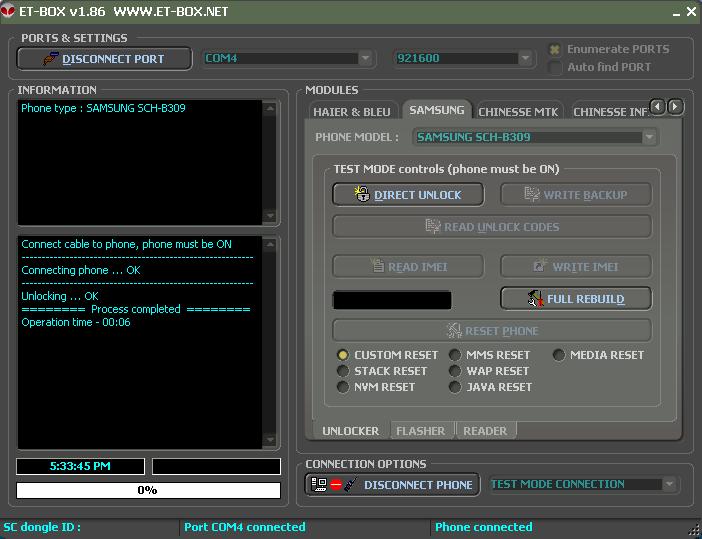Screen dimensions: 702x539
Task: Open the COM4 port dropdown
Action: pos(365,58)
